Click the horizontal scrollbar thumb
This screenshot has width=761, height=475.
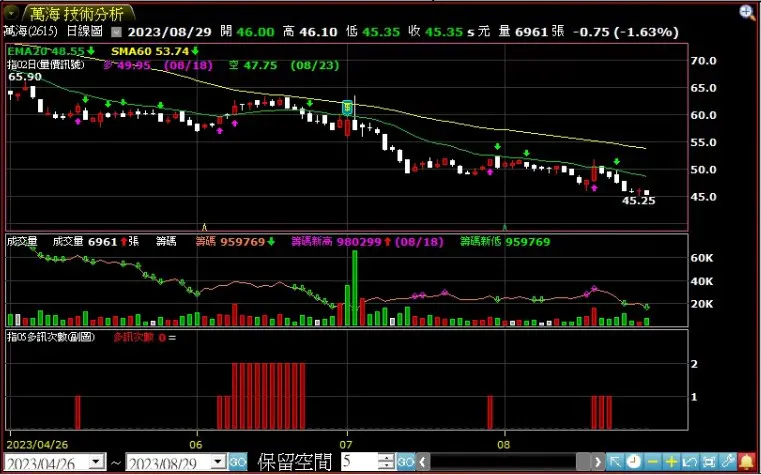click(x=584, y=461)
